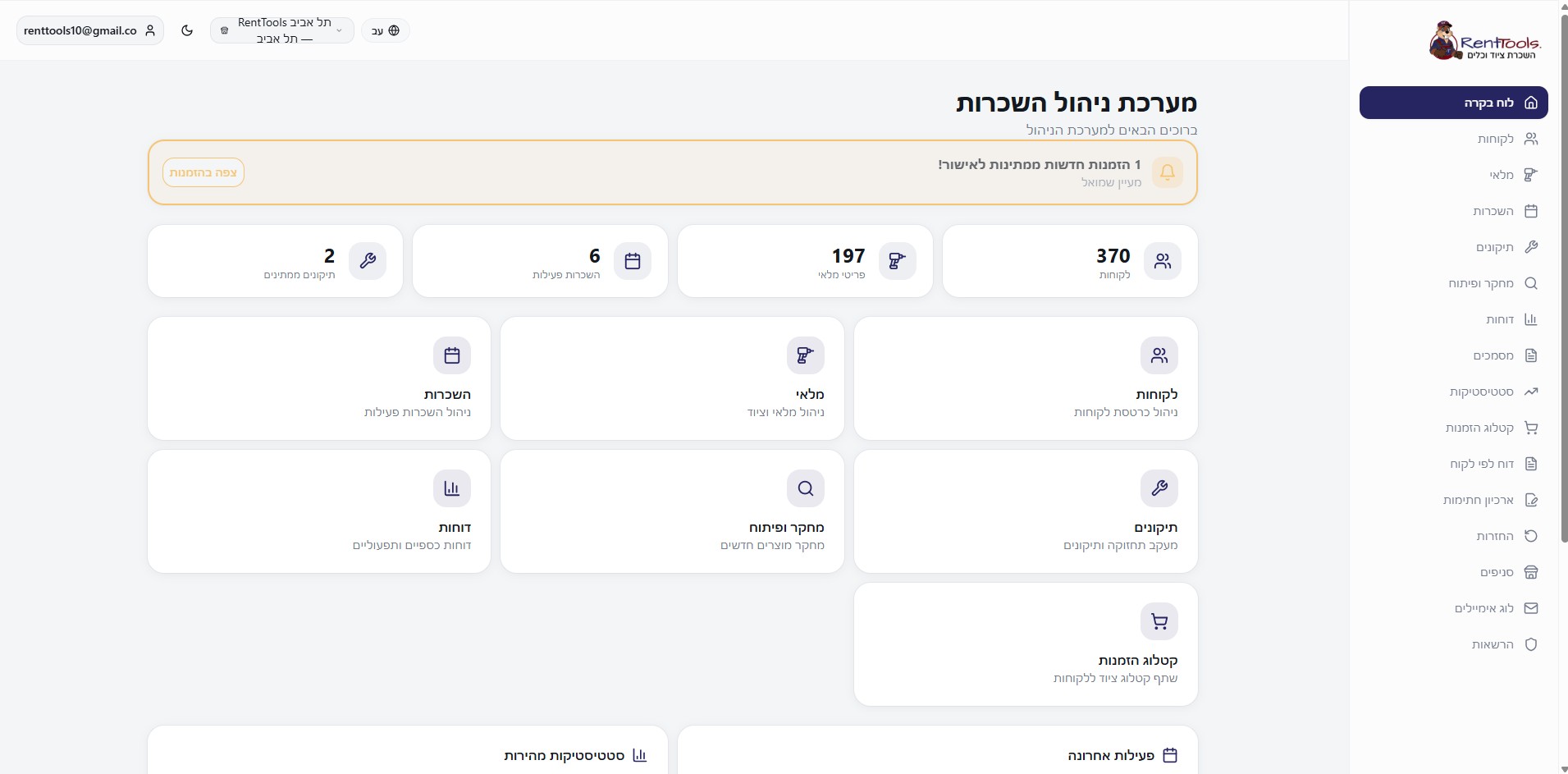
Task: Click the renttools10@gmail.co account field
Action: point(89,30)
